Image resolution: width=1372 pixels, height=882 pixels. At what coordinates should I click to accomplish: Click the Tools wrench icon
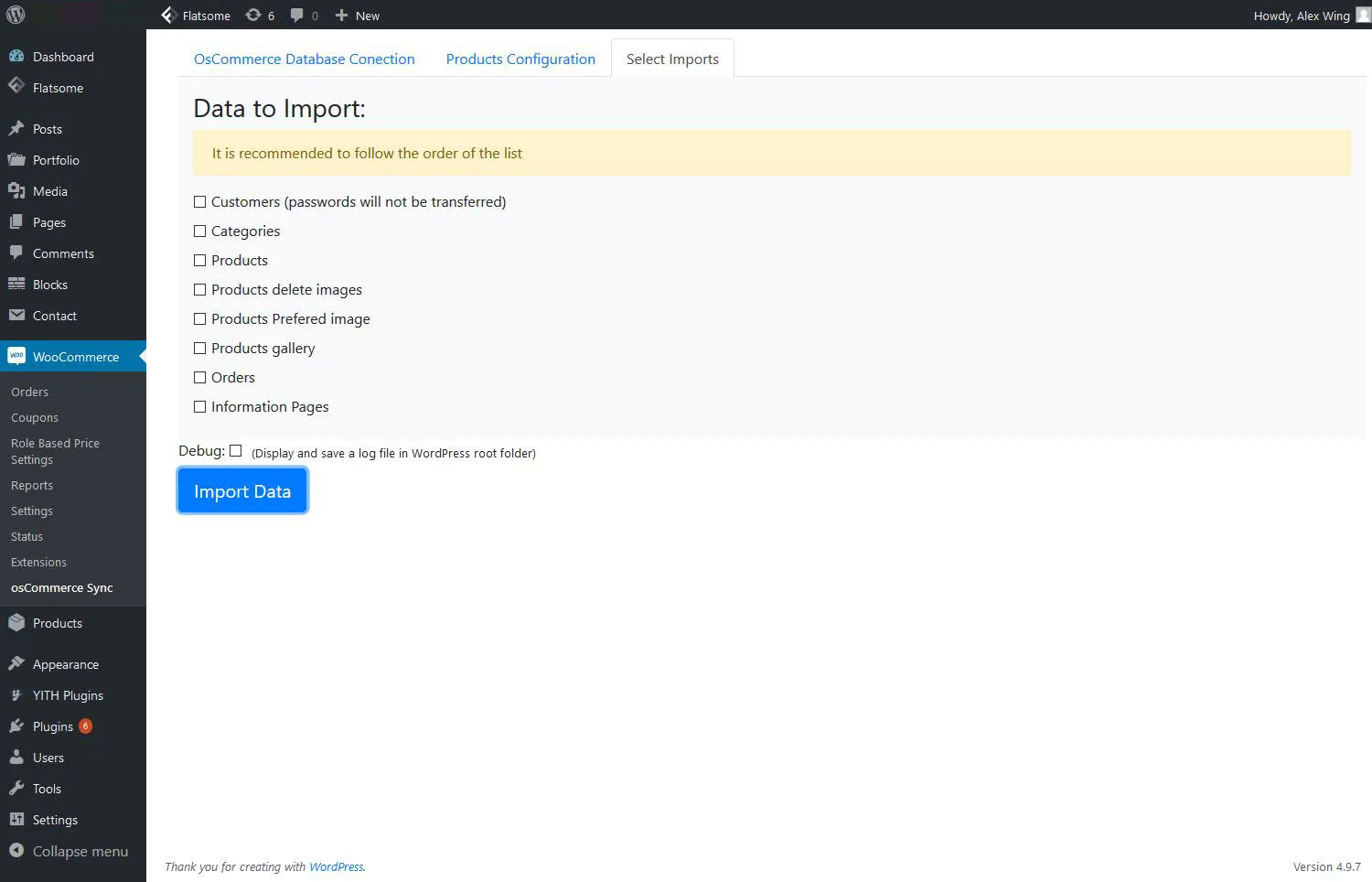(x=16, y=788)
